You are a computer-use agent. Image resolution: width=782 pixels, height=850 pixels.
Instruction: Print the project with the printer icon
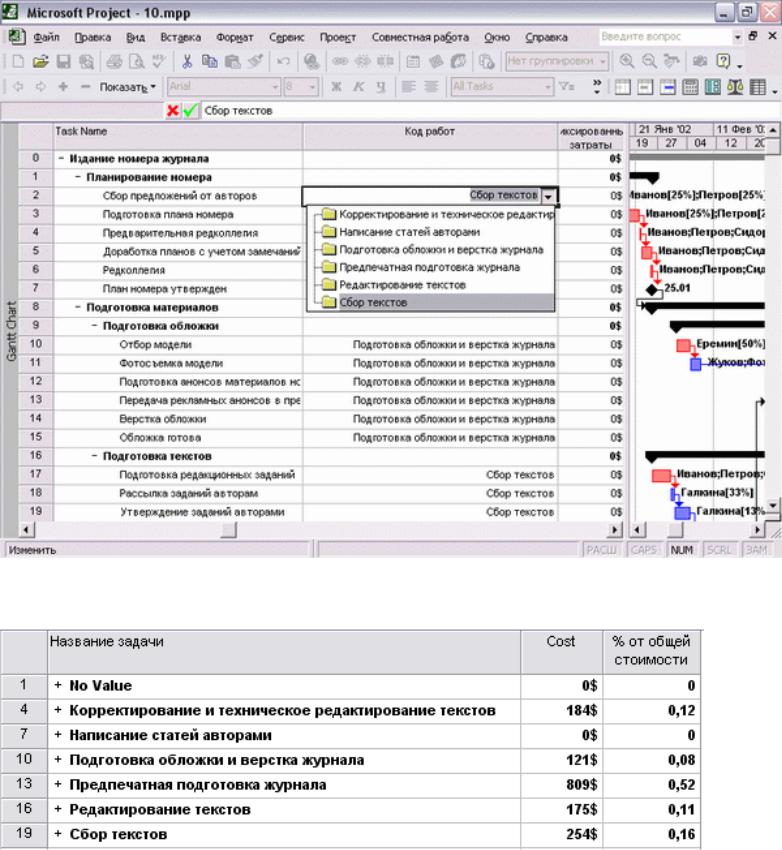tap(114, 62)
